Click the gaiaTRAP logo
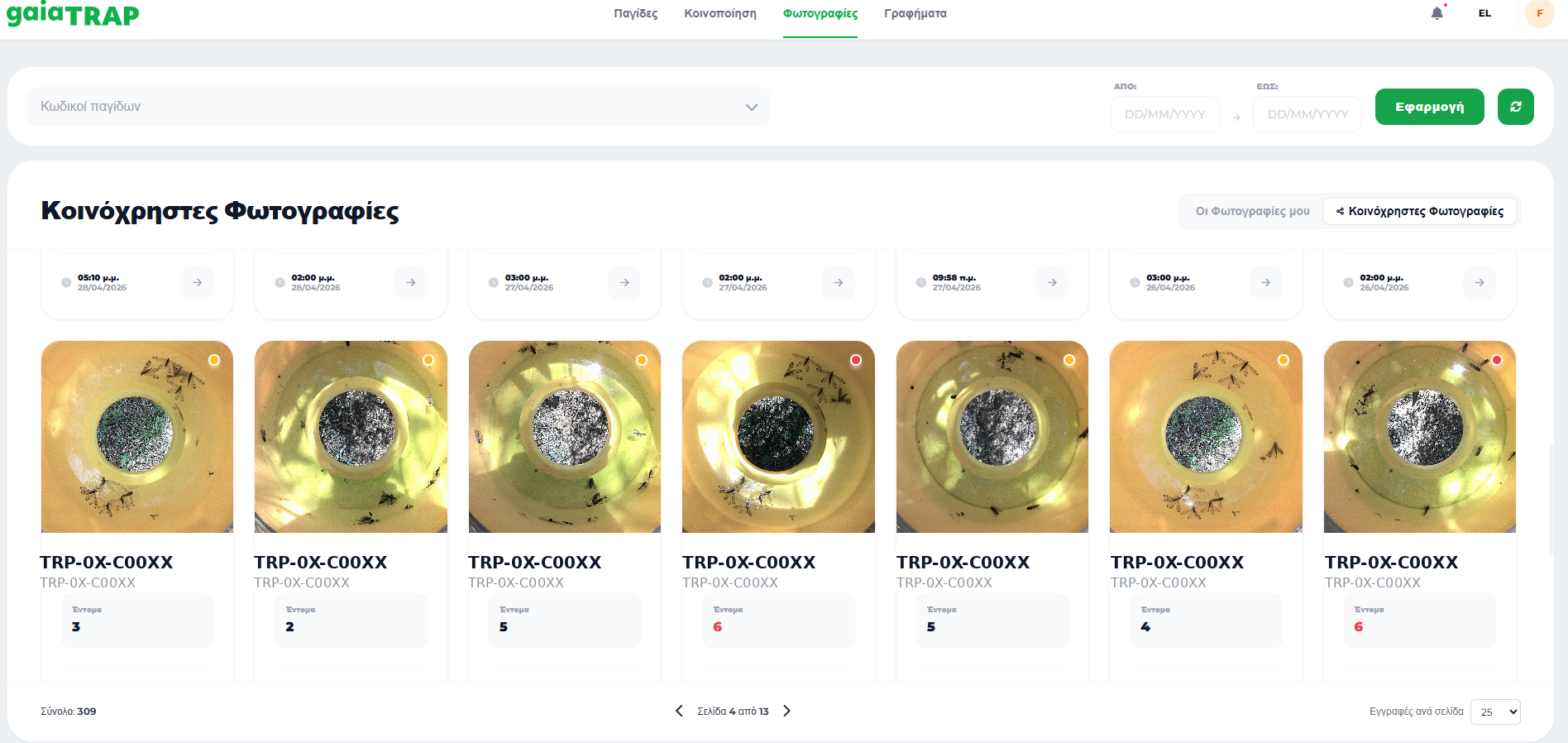 pos(73,14)
